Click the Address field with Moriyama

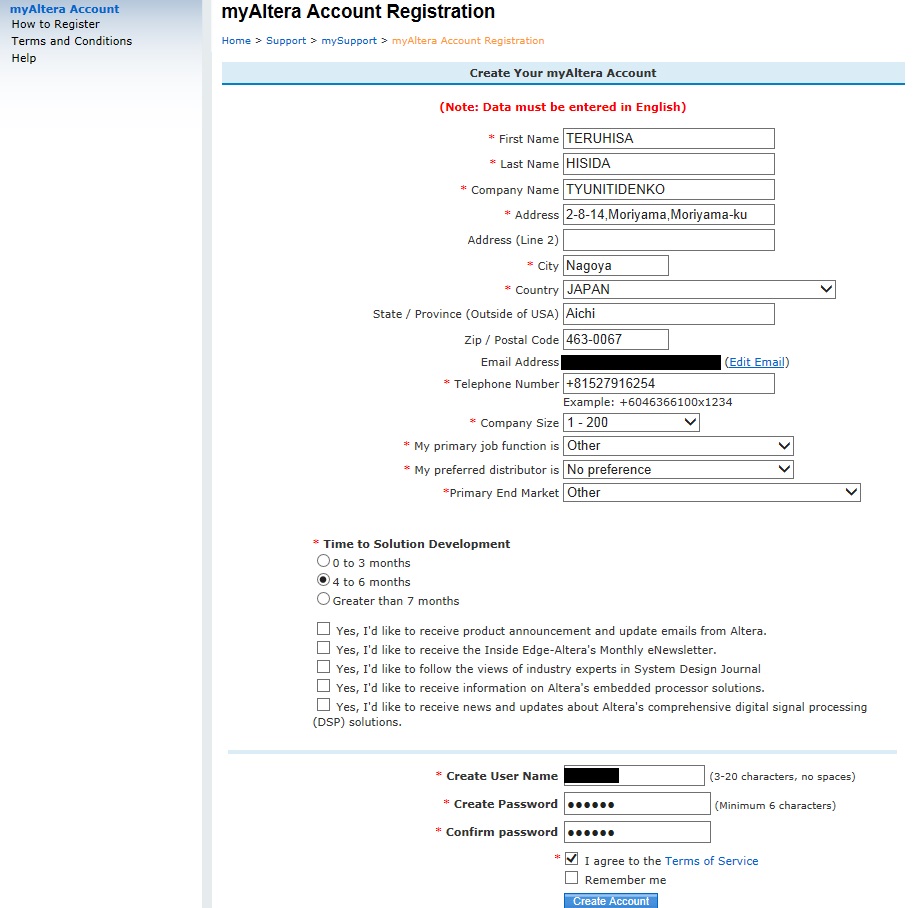[669, 214]
